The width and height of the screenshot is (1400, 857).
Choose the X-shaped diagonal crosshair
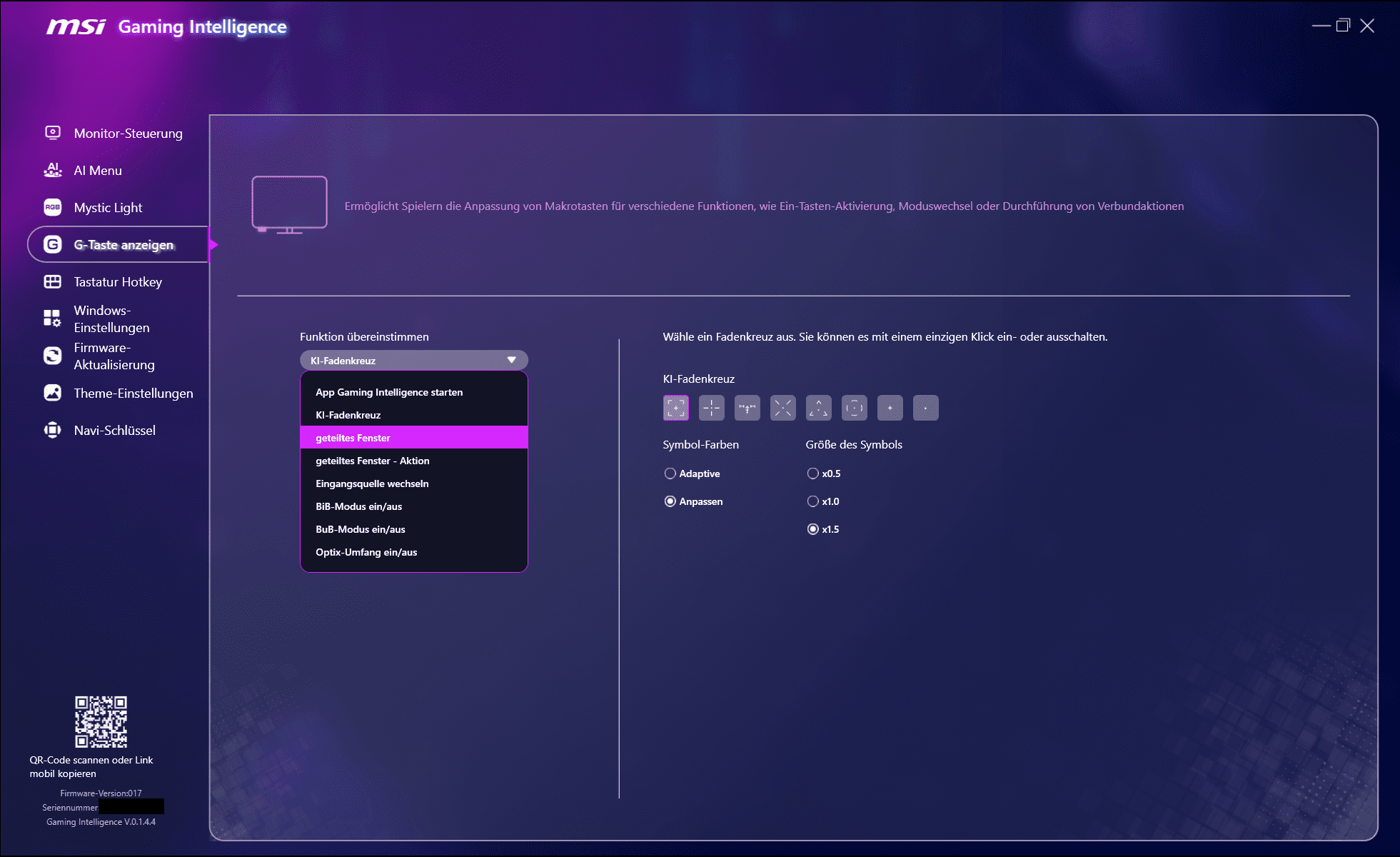pyautogui.click(x=782, y=408)
